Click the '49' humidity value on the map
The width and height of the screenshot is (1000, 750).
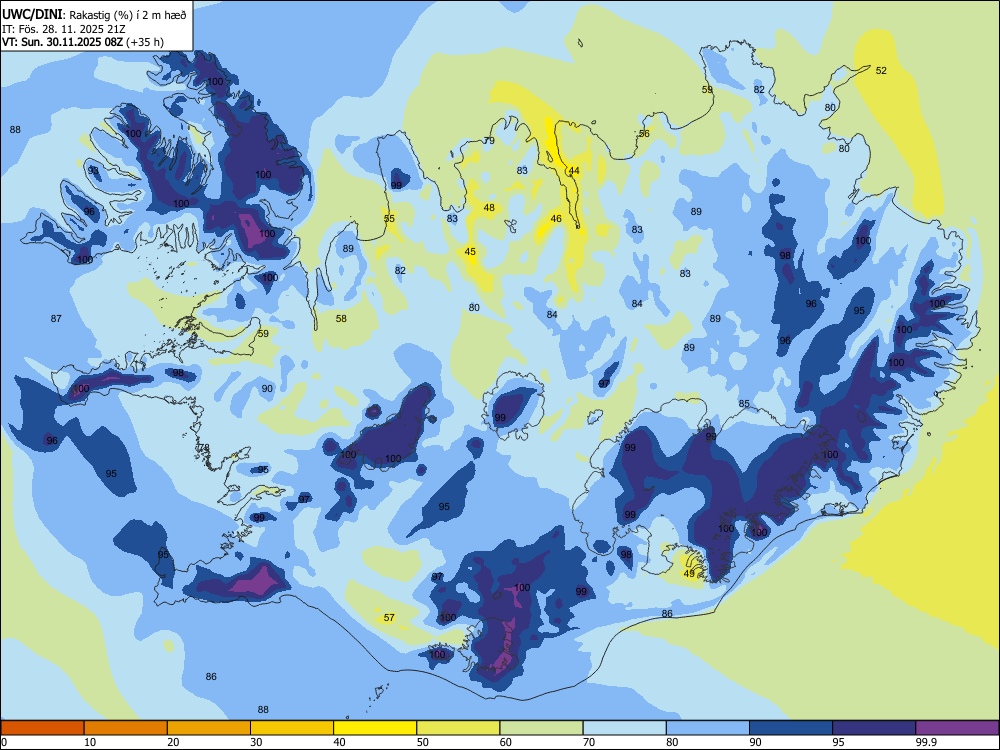coord(689,573)
